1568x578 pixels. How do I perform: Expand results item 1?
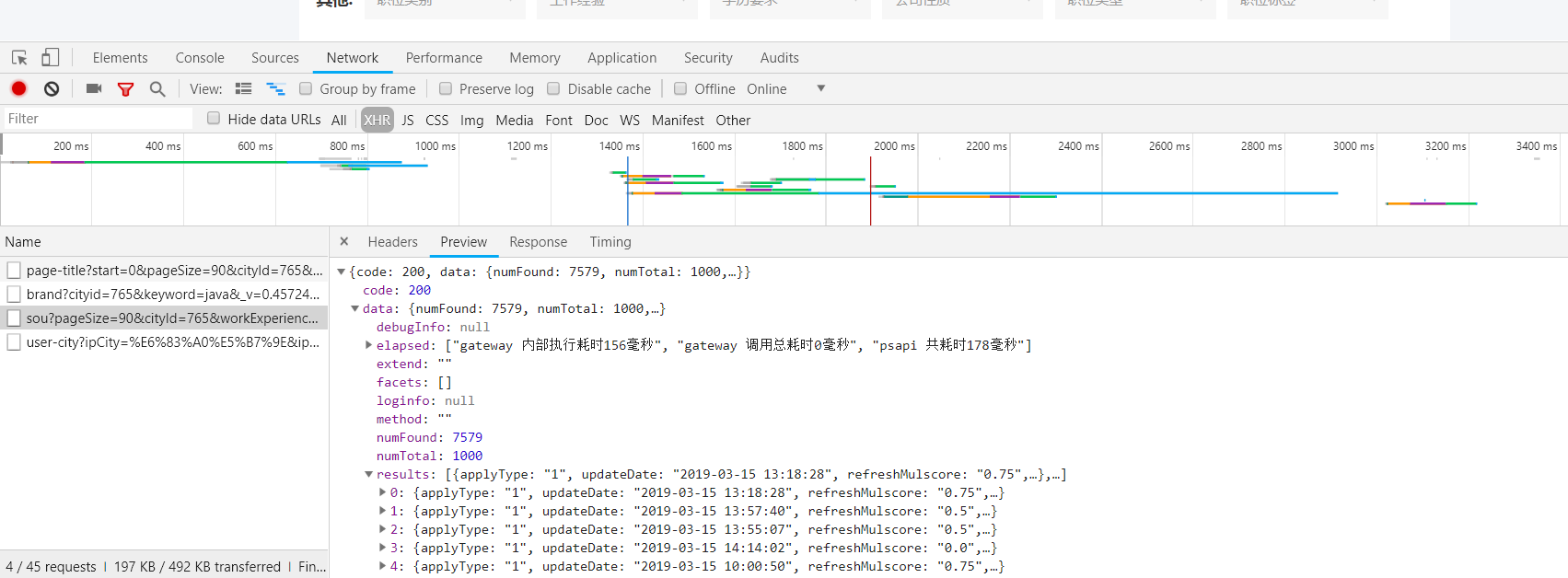click(x=383, y=511)
